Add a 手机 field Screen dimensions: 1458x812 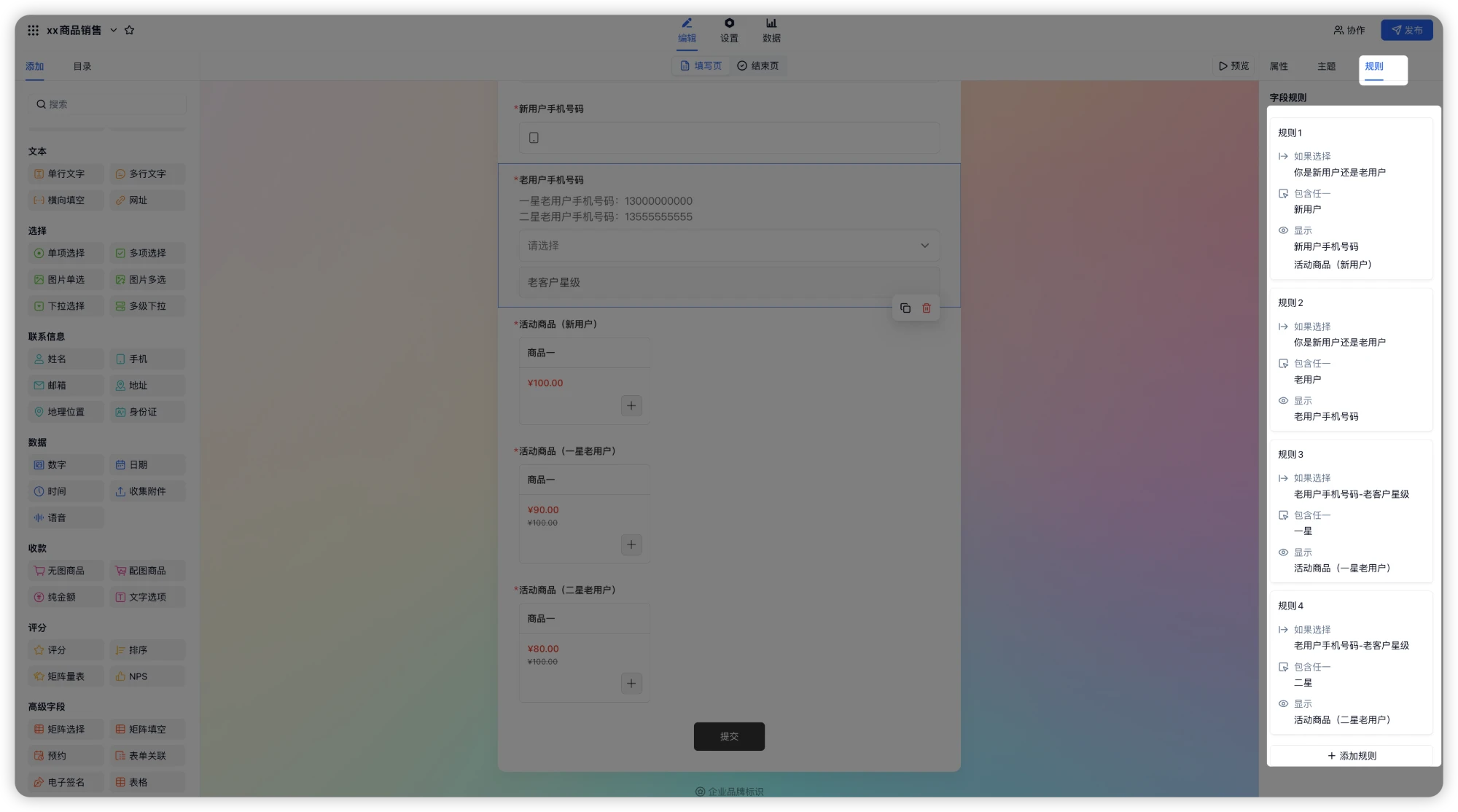click(x=148, y=359)
